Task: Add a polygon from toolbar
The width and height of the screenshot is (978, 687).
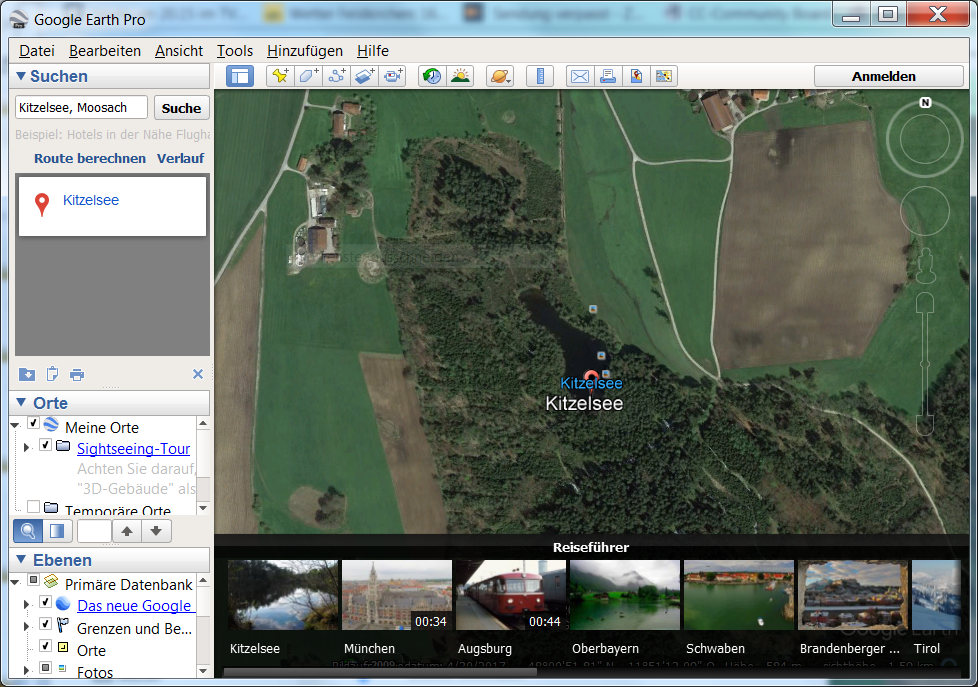Action: [x=309, y=76]
